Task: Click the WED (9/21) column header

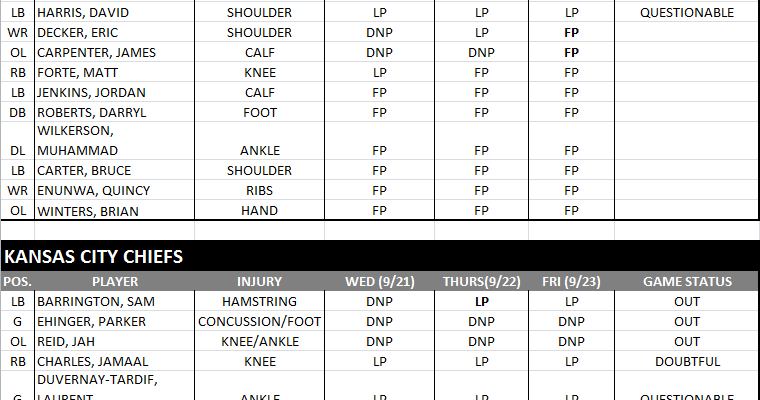Action: click(x=379, y=282)
